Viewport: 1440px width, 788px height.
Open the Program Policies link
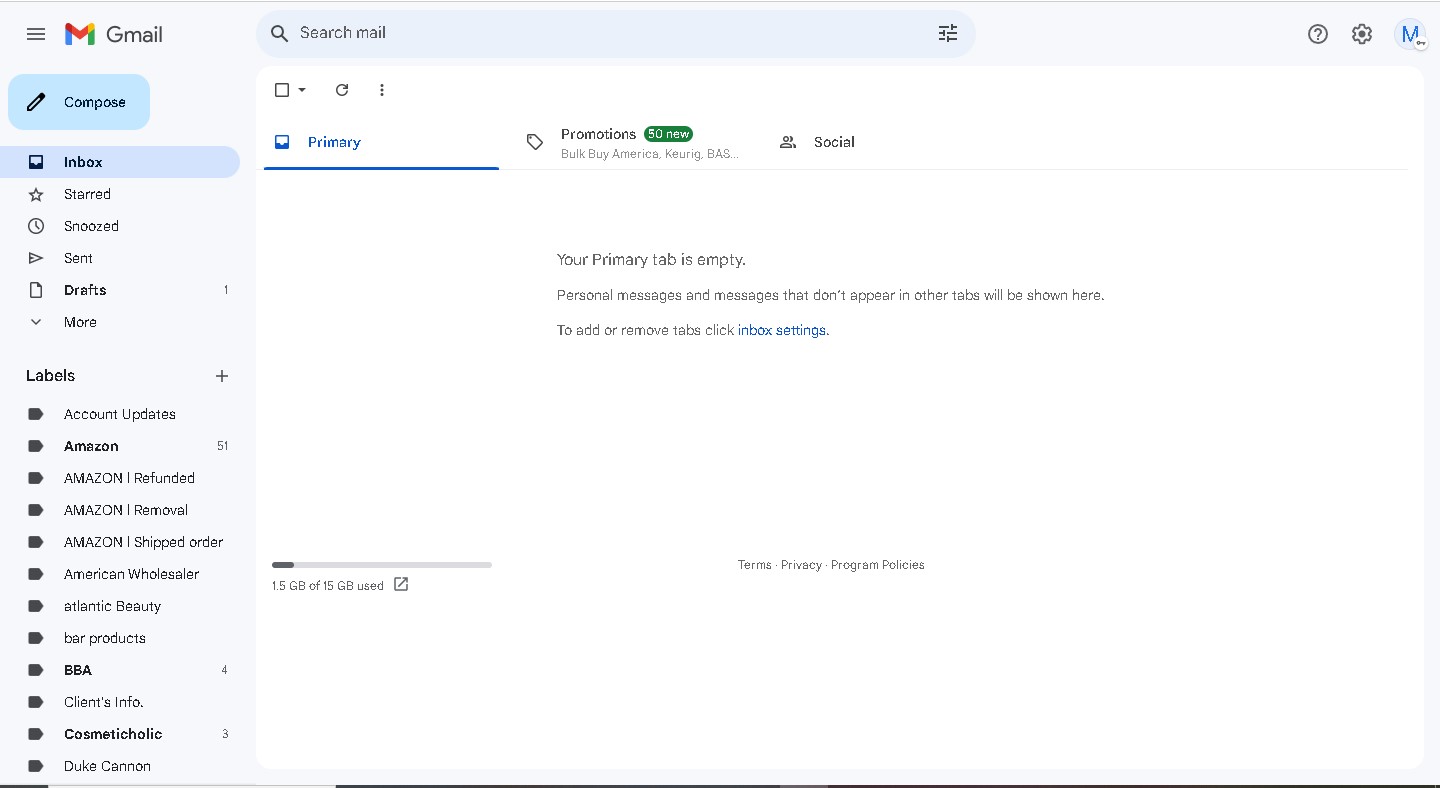878,565
